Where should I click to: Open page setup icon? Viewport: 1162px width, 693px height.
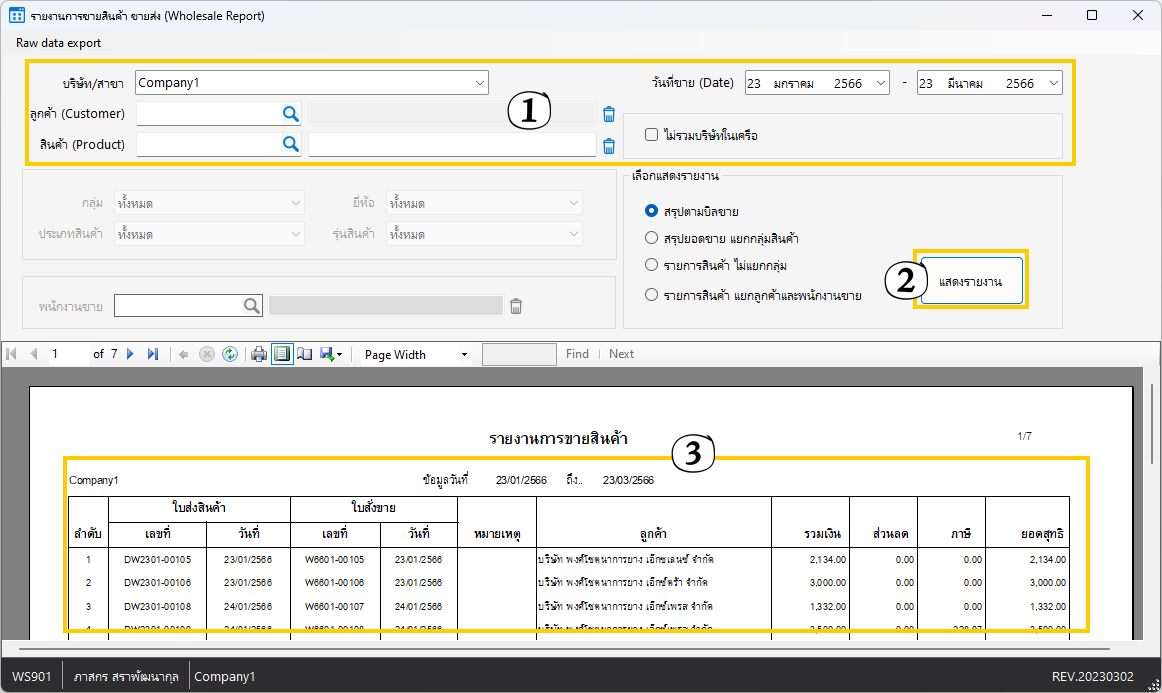click(x=305, y=354)
